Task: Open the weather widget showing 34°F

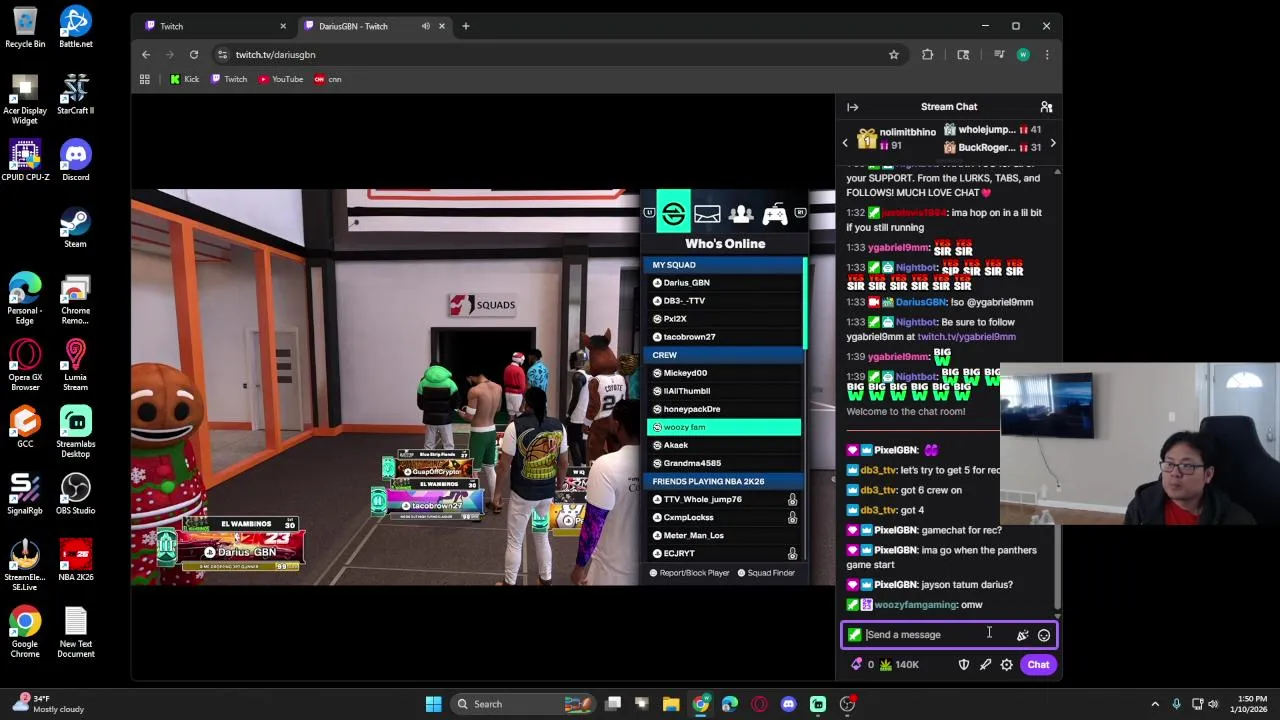Action: coord(50,704)
